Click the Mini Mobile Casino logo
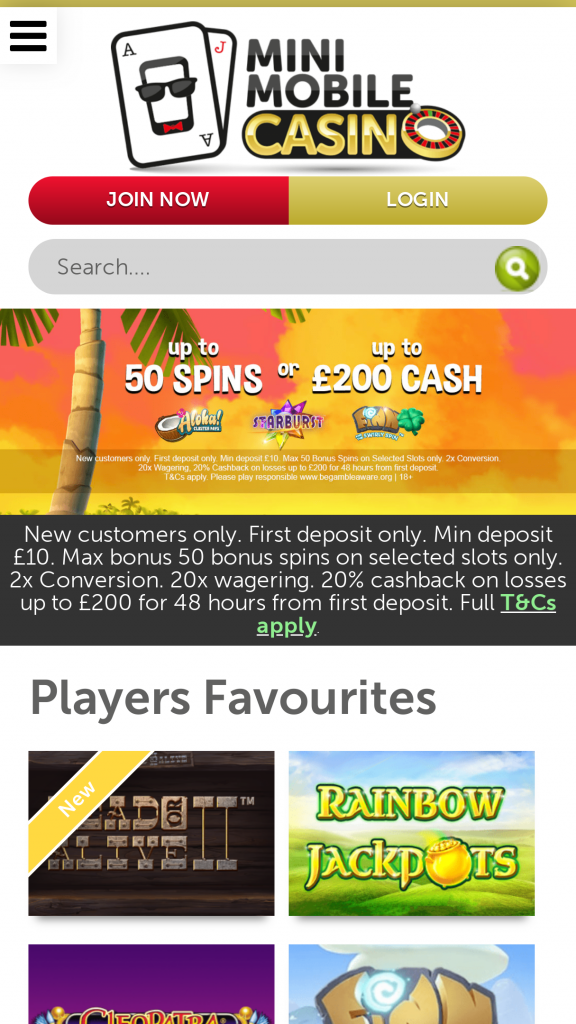The height and width of the screenshot is (1024, 576). pos(288,95)
